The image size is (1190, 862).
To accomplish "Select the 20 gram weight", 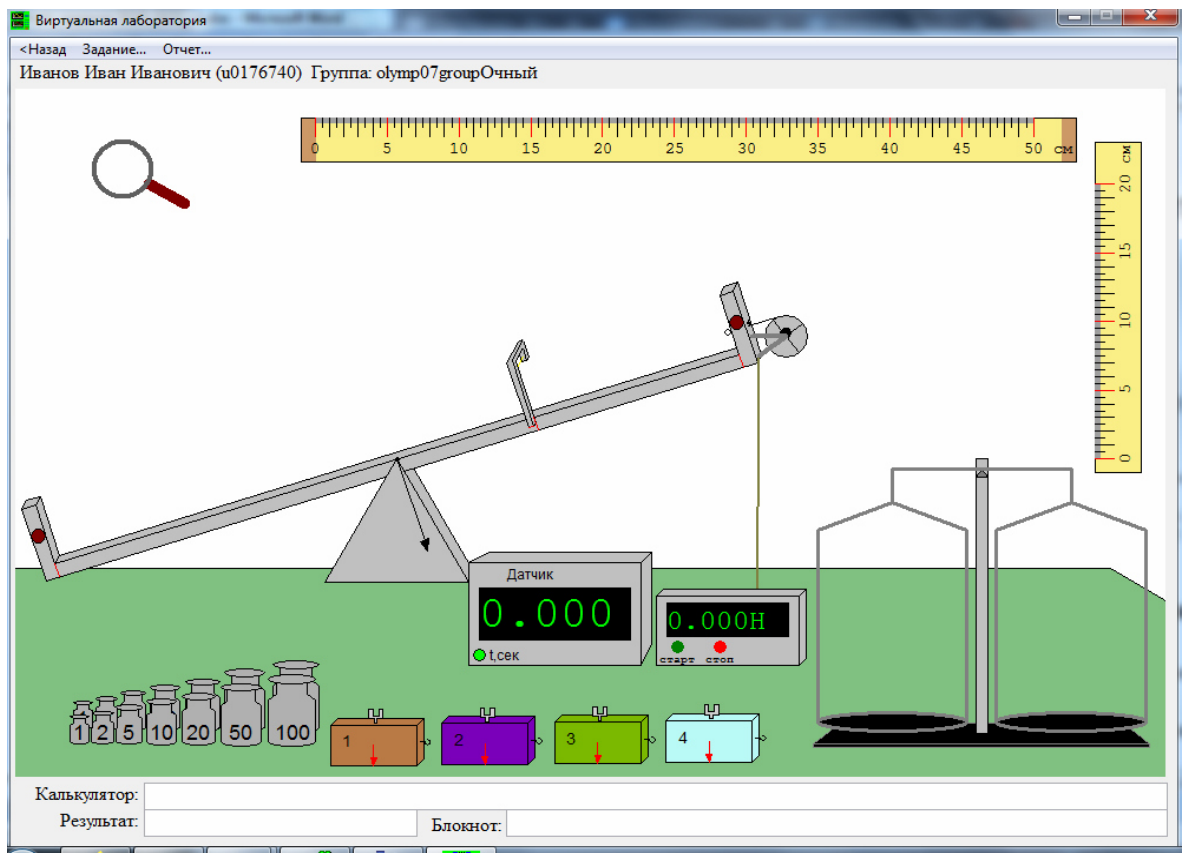I will [200, 713].
